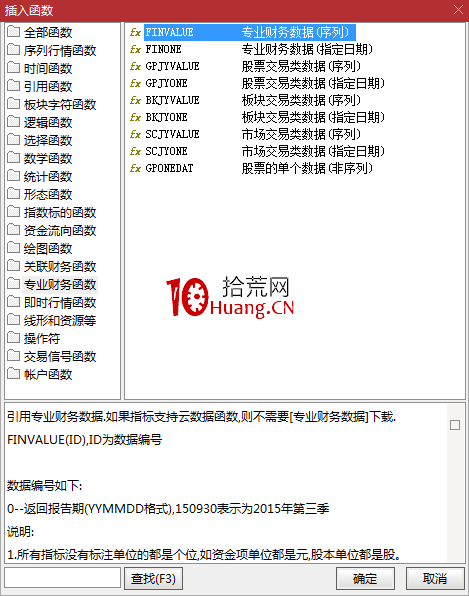The width and height of the screenshot is (469, 596).
Task: Click the folder icon beside 数学函数
Action: click(14, 157)
